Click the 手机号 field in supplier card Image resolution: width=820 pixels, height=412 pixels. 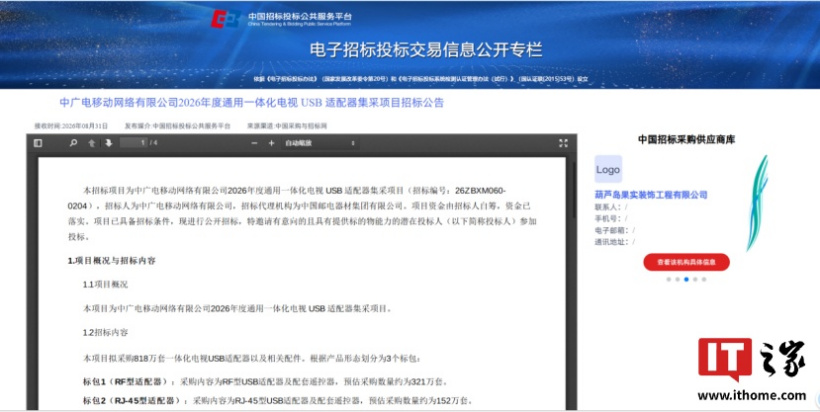611,219
